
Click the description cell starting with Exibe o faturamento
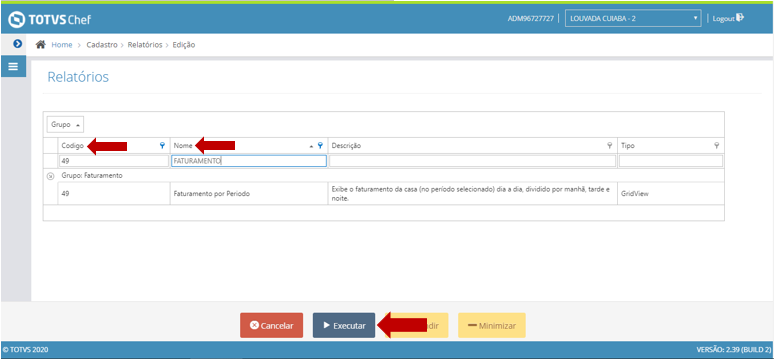(x=473, y=194)
